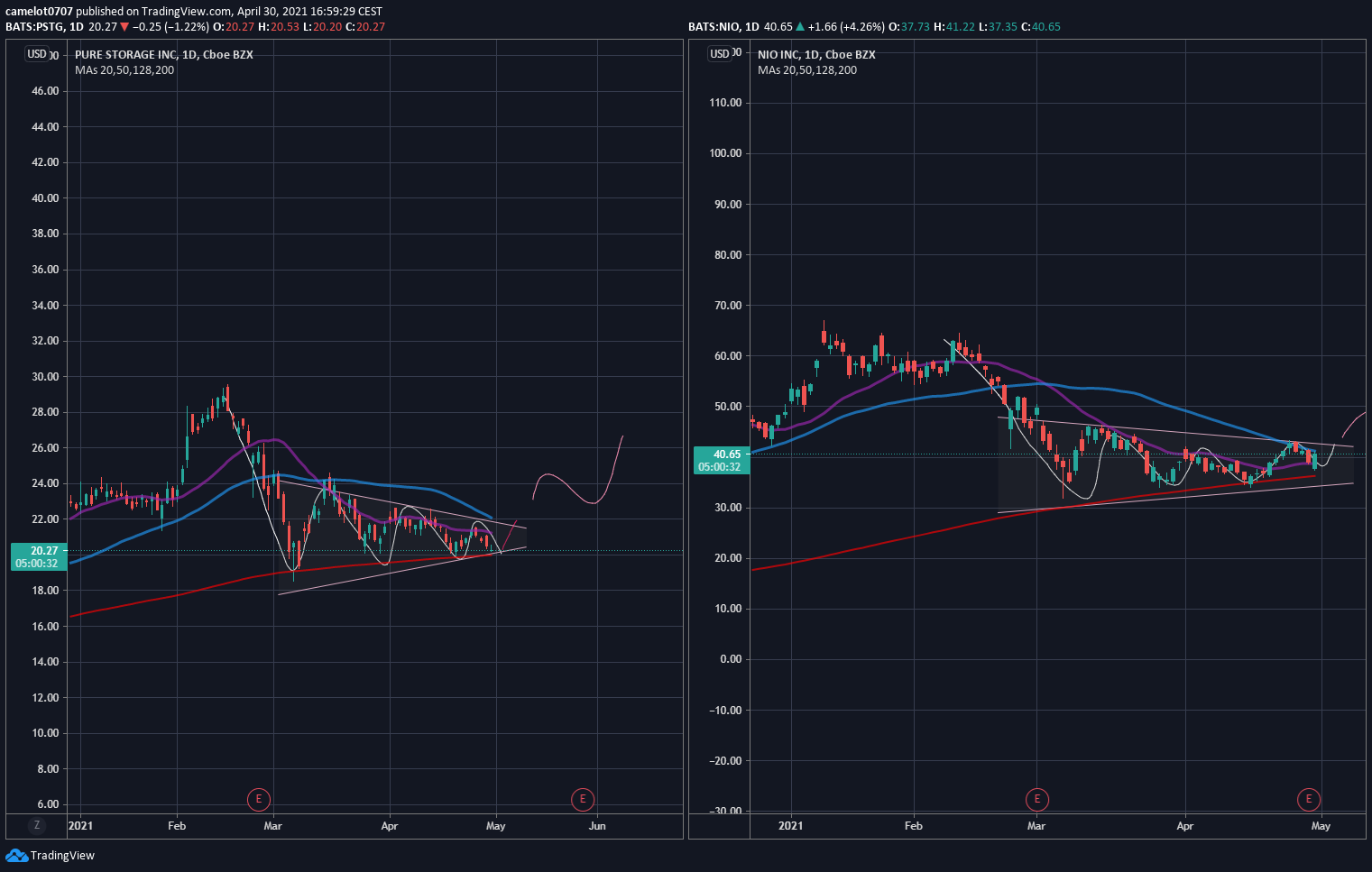The image size is (1372, 872).
Task: Click the L:37.35 low value
Action: [x=998, y=27]
